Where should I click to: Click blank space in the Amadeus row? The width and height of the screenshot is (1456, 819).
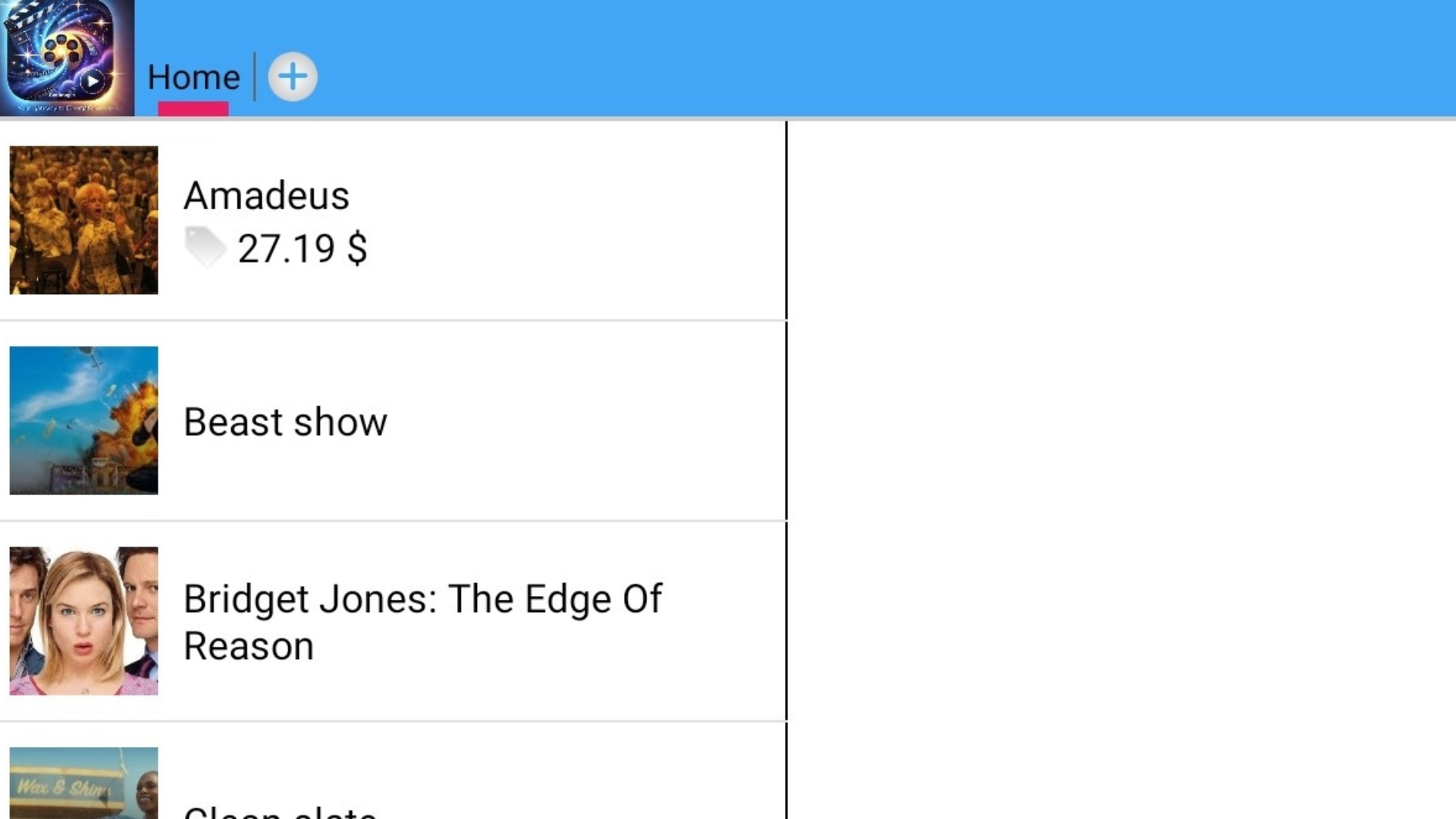[576, 220]
